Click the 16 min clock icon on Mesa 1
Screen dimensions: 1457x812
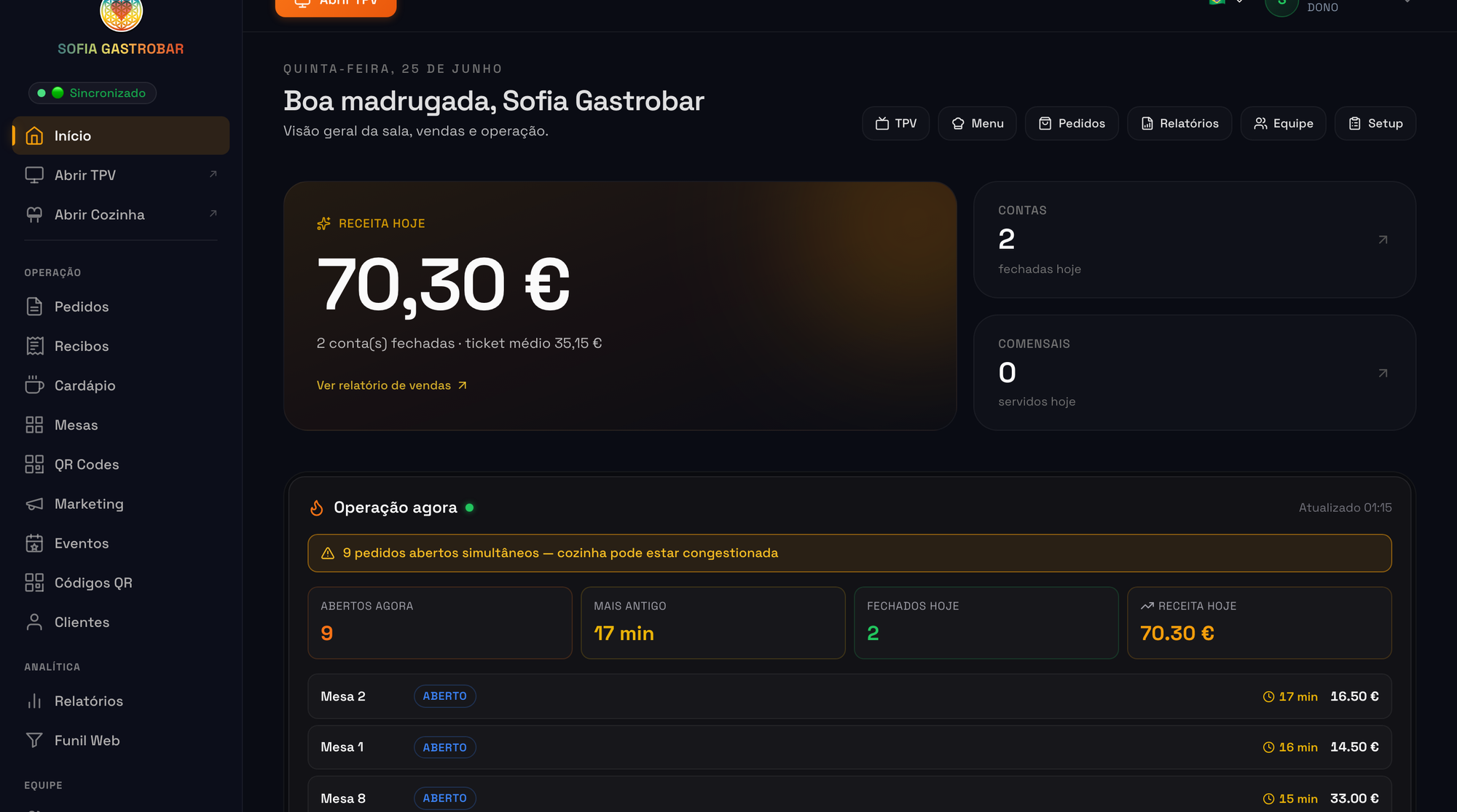[x=1268, y=747]
